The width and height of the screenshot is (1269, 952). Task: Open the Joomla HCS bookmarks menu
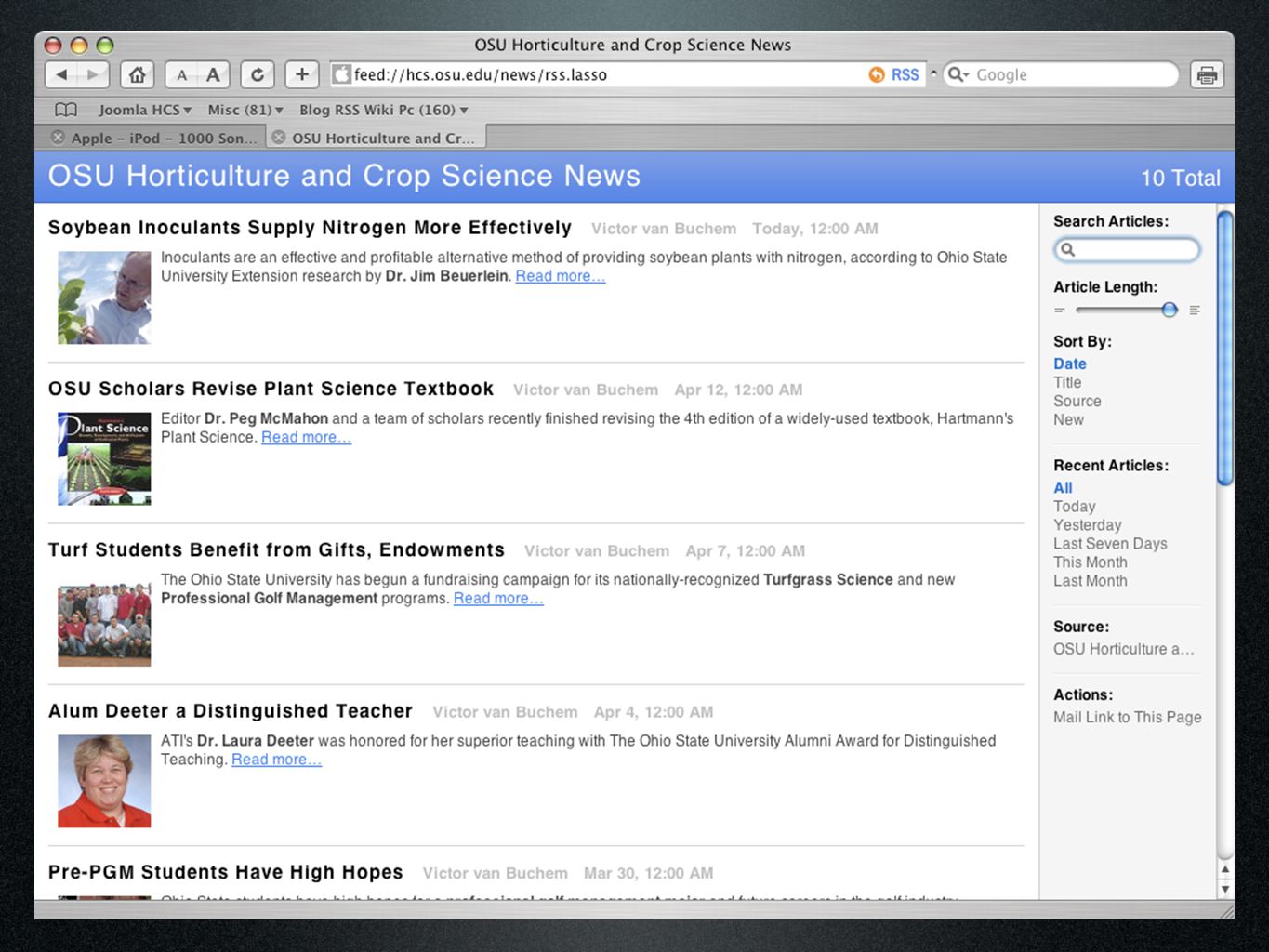(x=145, y=110)
